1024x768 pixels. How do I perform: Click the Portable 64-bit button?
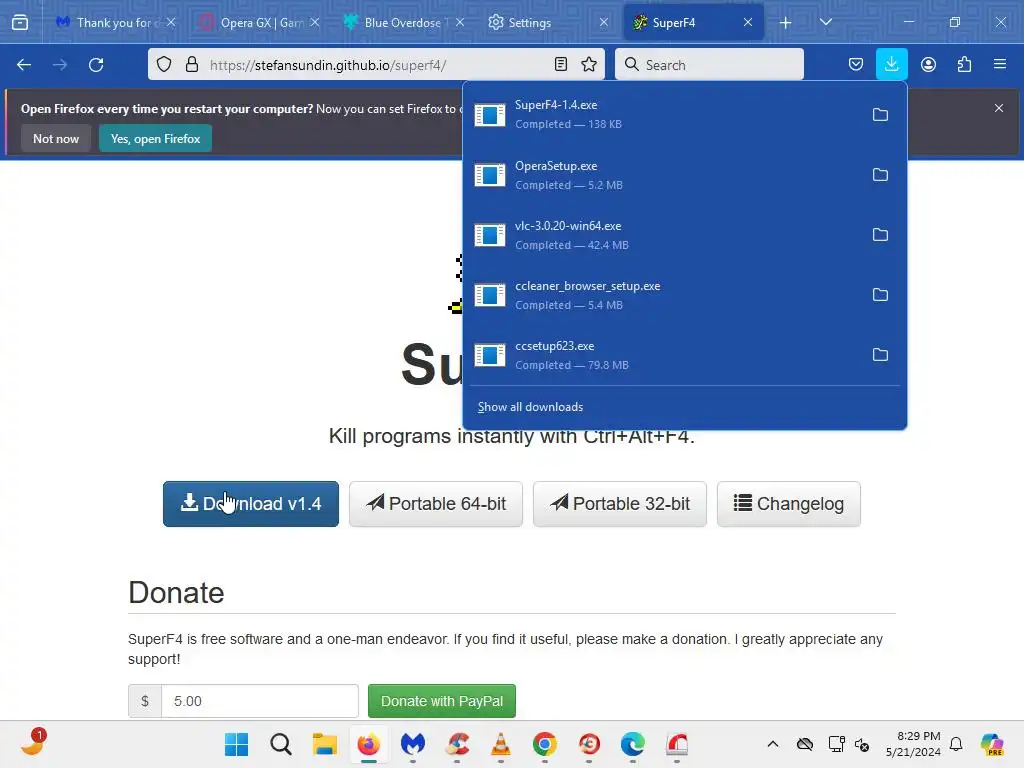click(x=436, y=504)
